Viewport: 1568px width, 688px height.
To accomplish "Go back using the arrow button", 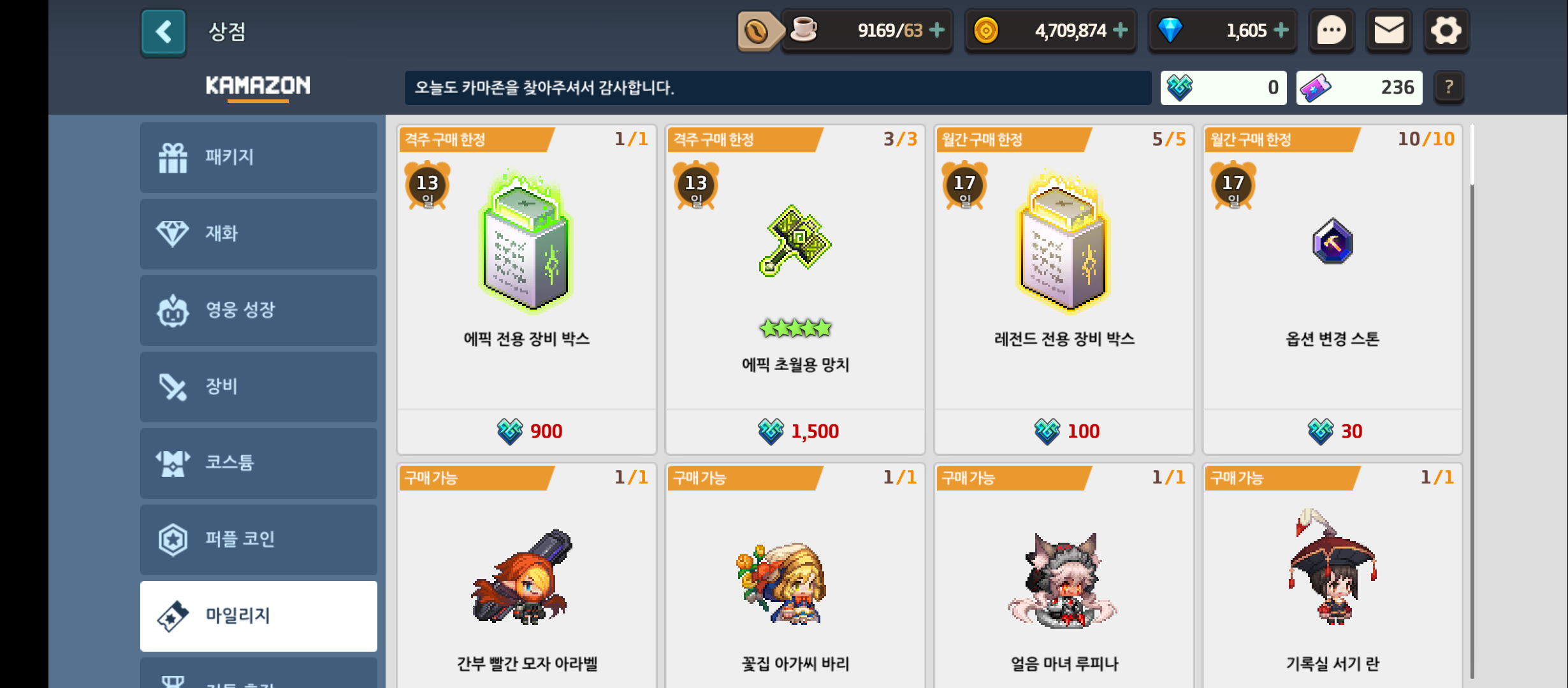I will pyautogui.click(x=163, y=32).
